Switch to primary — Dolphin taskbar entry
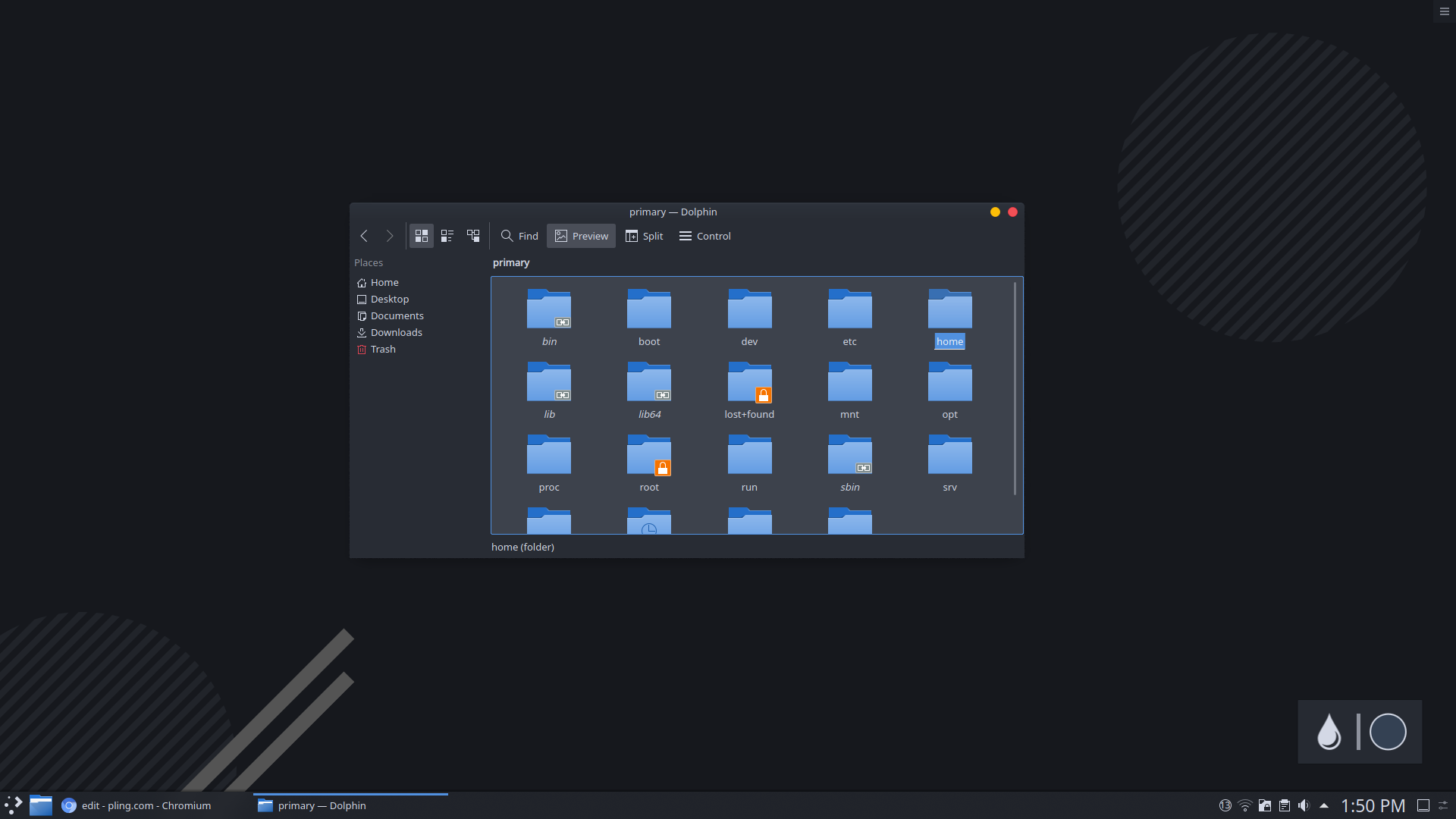 tap(350, 805)
